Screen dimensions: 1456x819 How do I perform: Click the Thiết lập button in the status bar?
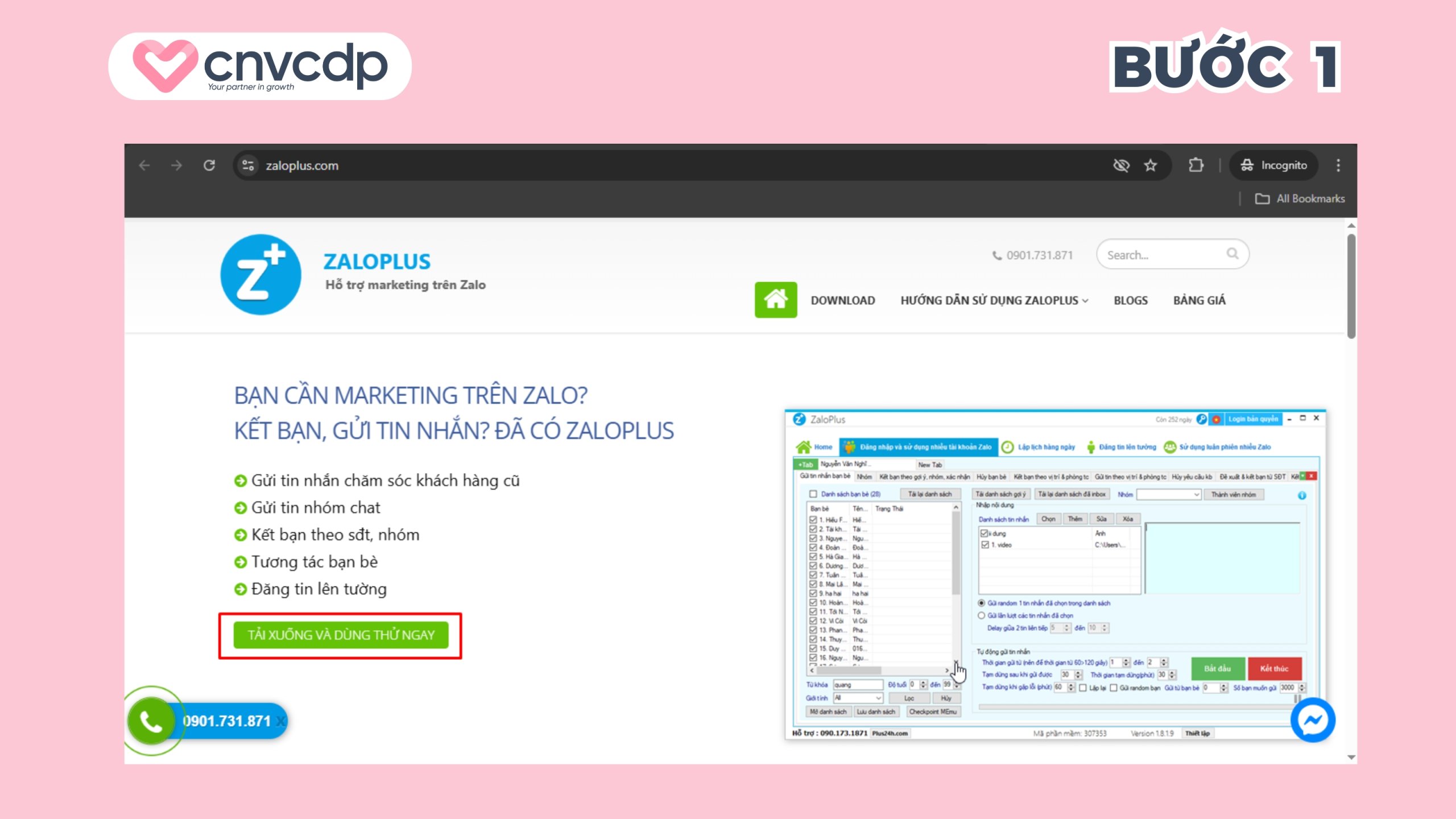1197,734
